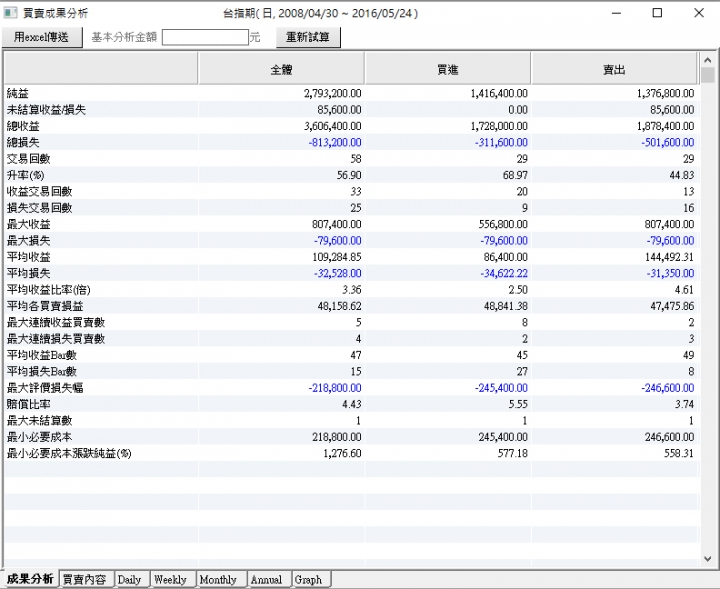Screen dimensions: 720x589
Task: Select the 收益交易回數 row label
Action: (x=39, y=191)
